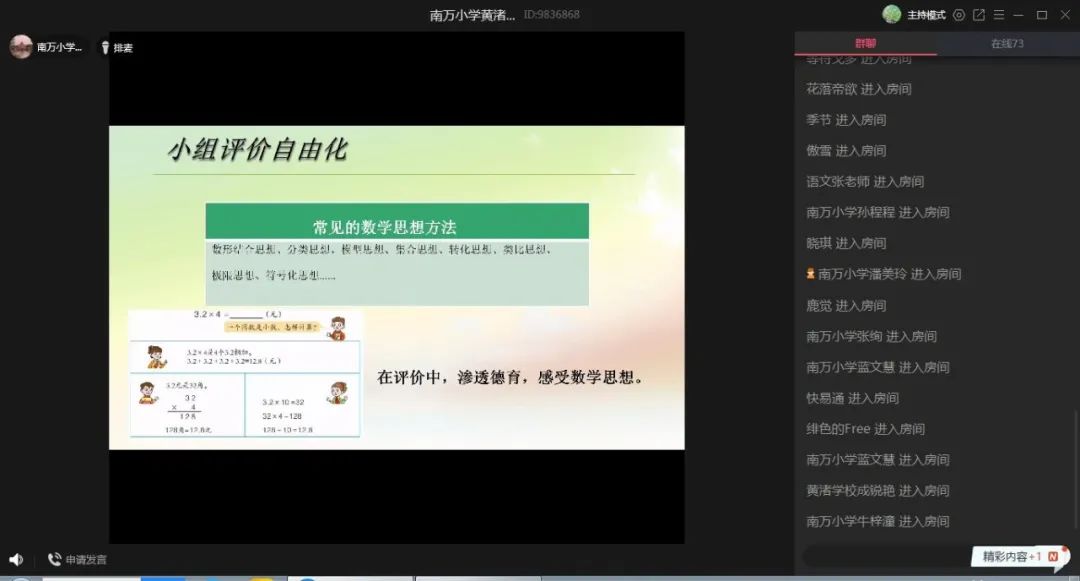This screenshot has height=581, width=1080.
Task: Click the host's green avatar icon
Action: pos(891,15)
